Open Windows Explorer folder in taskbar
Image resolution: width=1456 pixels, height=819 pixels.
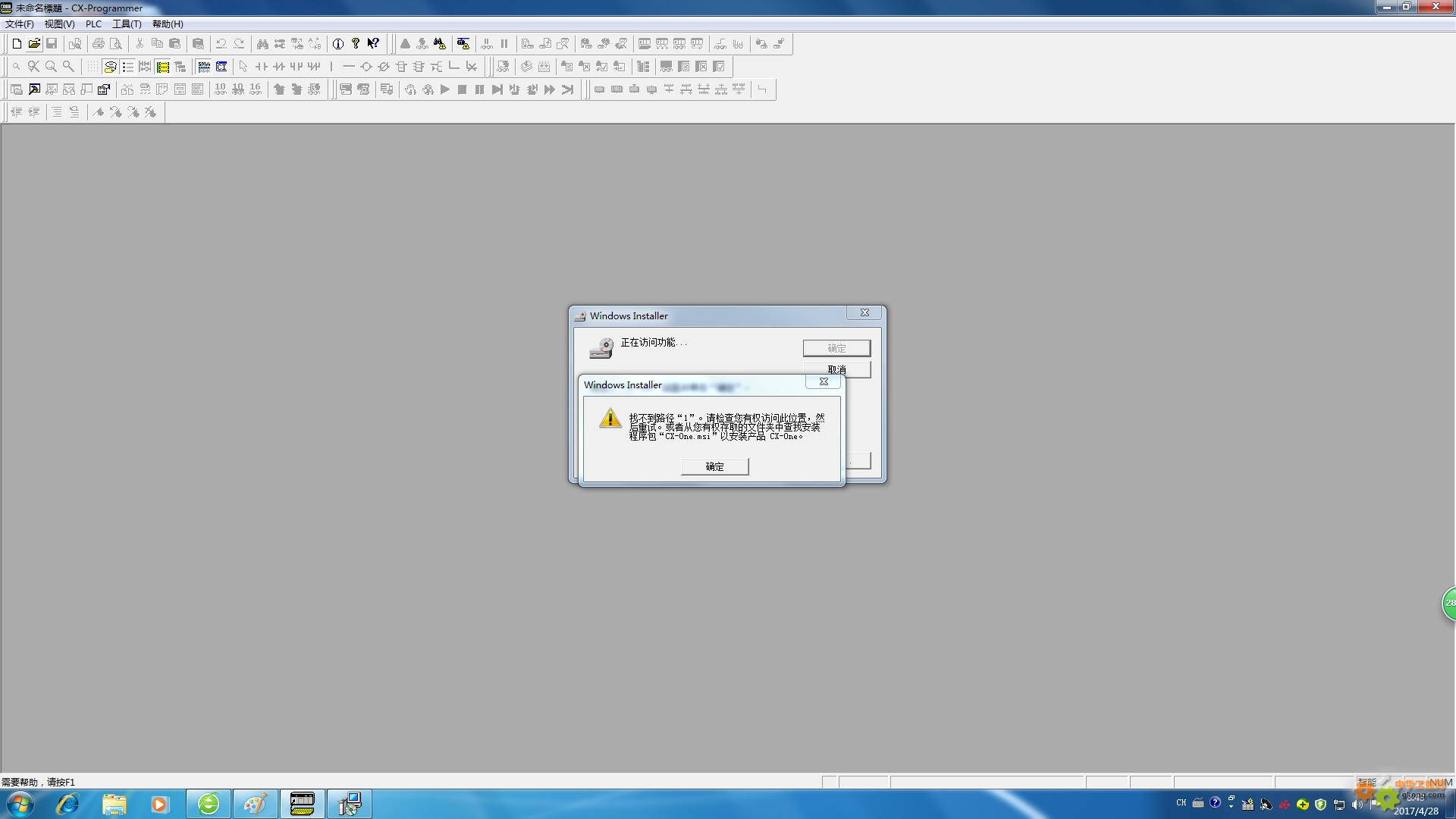pos(114,804)
